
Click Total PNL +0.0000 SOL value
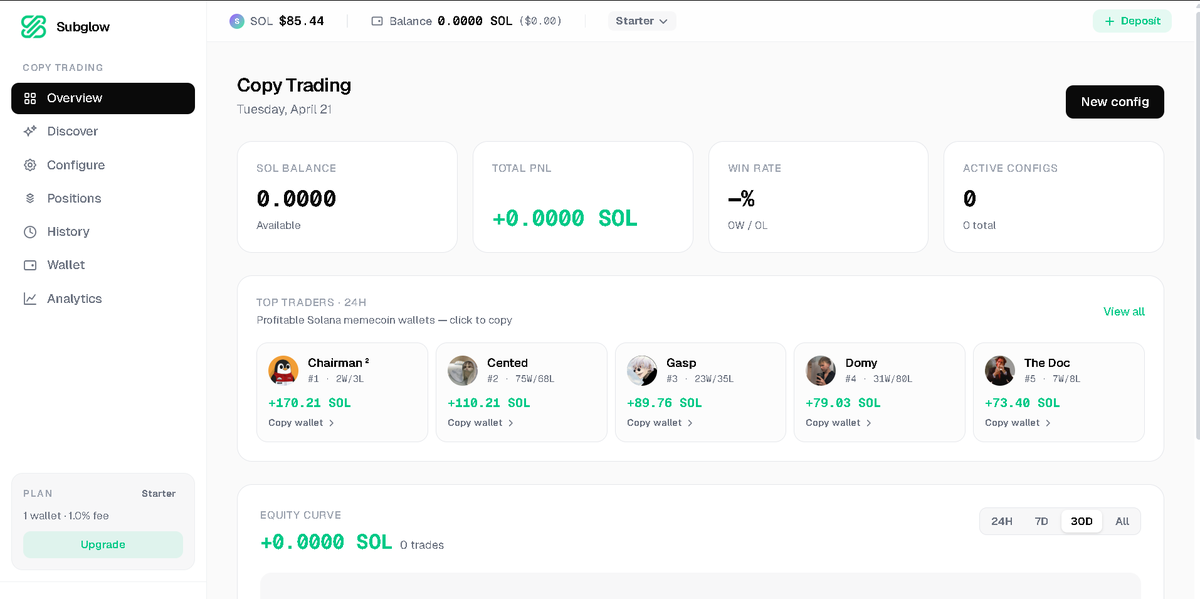565,218
